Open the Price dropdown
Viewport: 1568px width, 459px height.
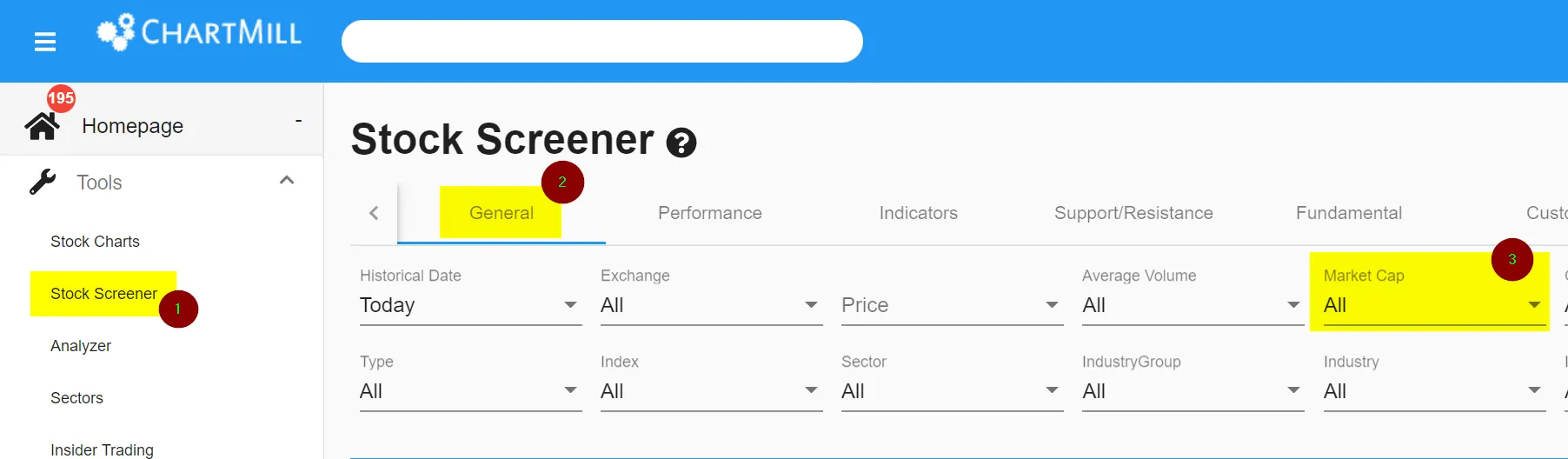[x=952, y=305]
